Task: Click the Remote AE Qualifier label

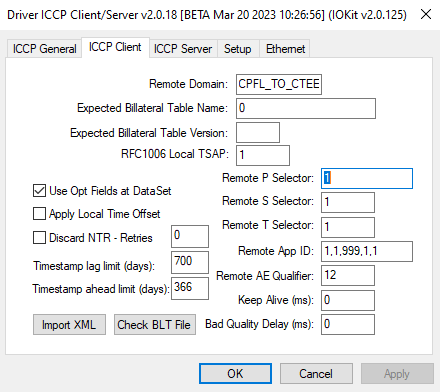Action: (x=265, y=276)
